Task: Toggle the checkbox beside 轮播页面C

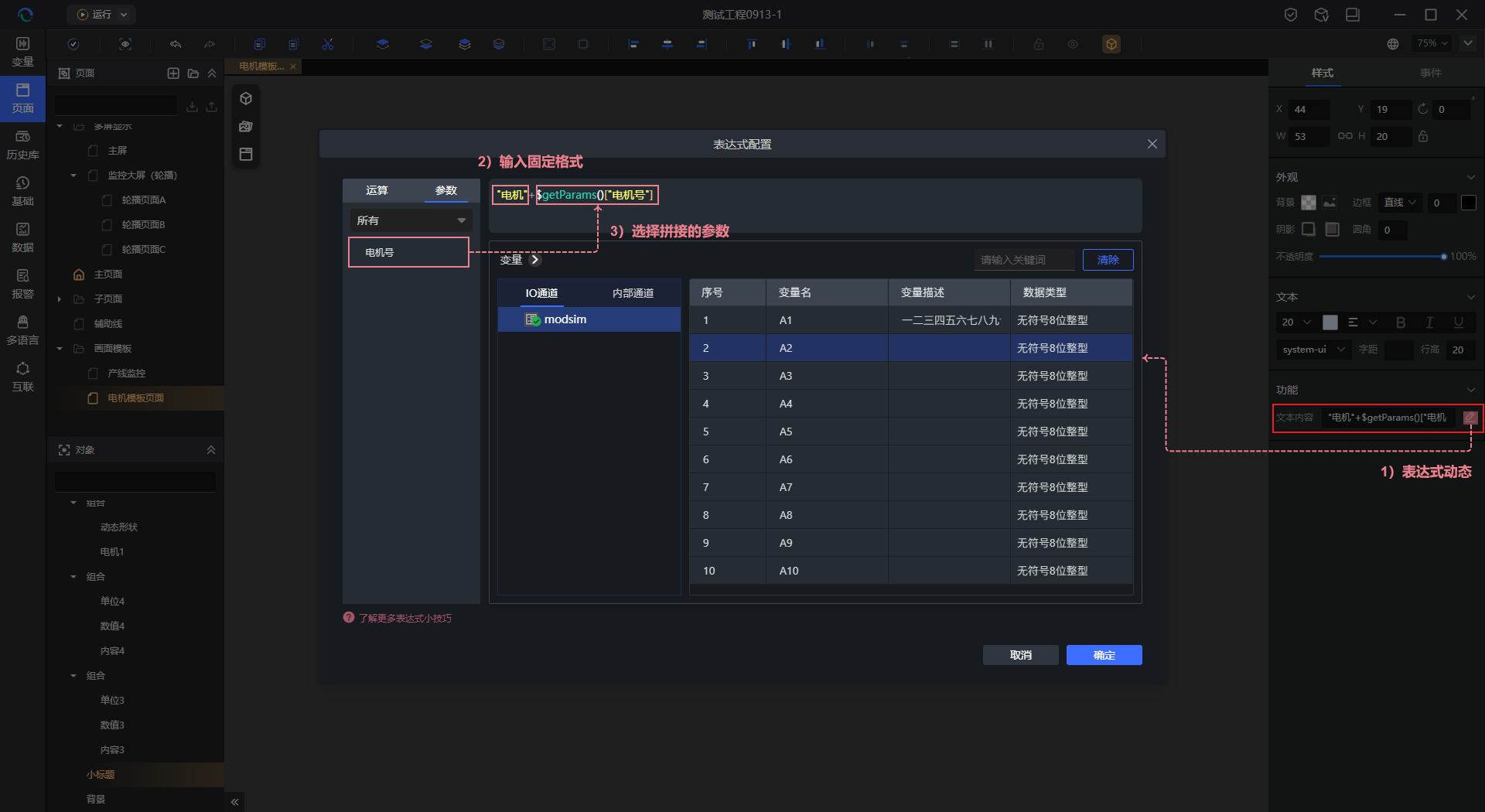Action: 108,250
